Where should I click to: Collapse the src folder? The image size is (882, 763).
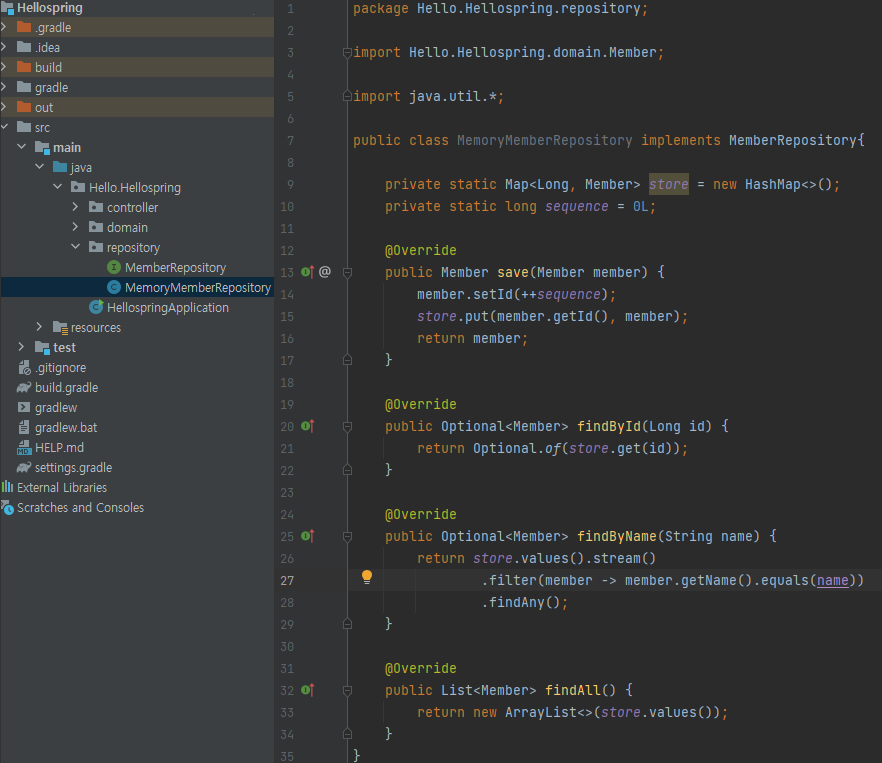pyautogui.click(x=4, y=127)
